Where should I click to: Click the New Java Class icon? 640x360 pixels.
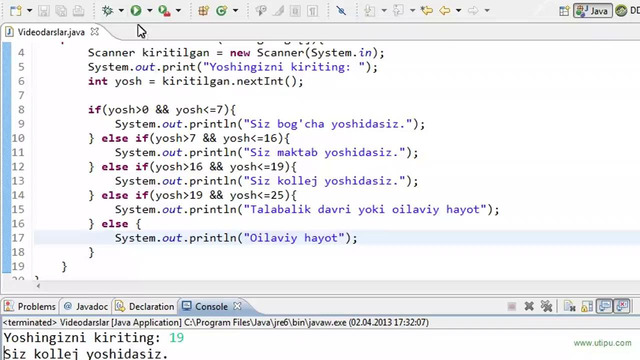coord(222,11)
